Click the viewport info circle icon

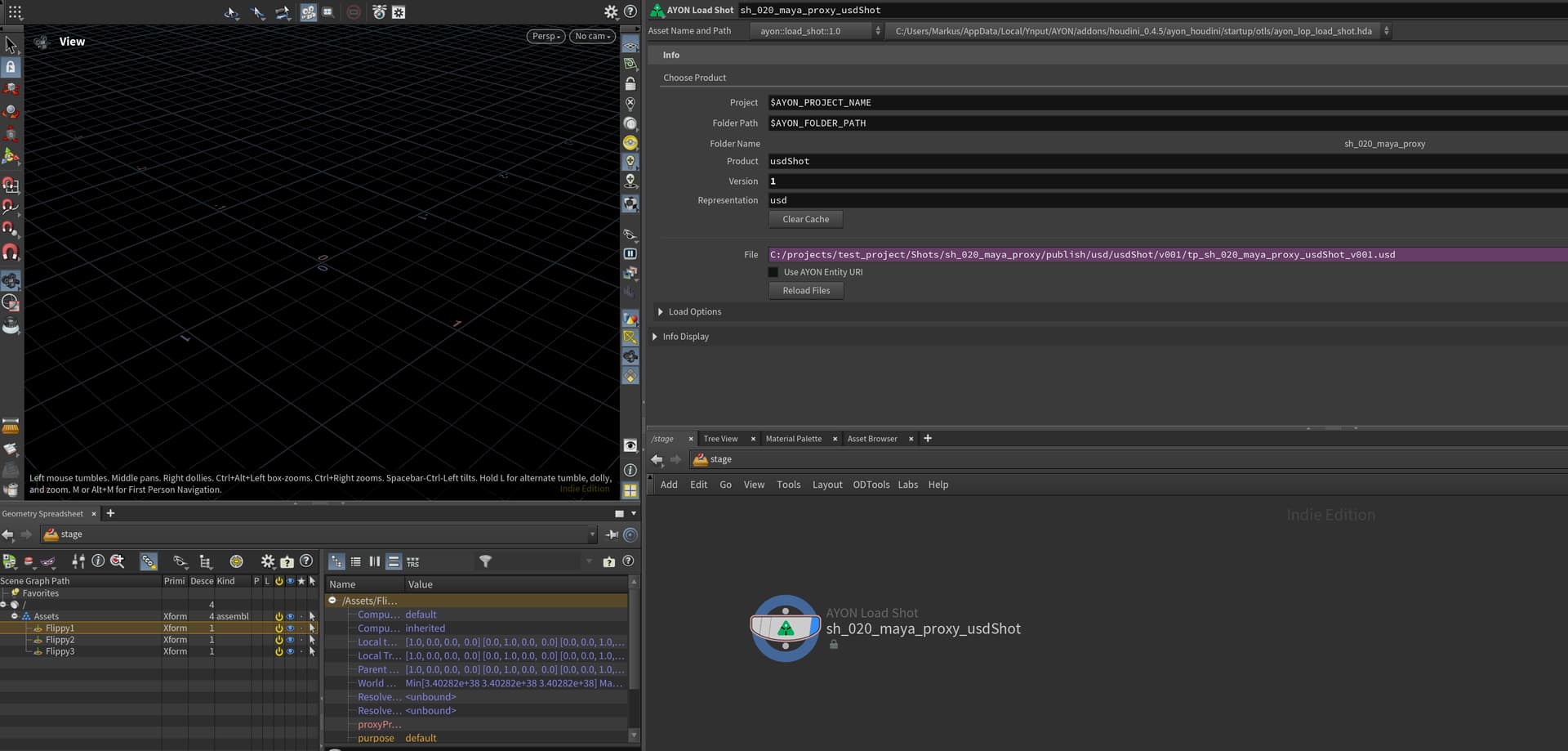coord(630,470)
